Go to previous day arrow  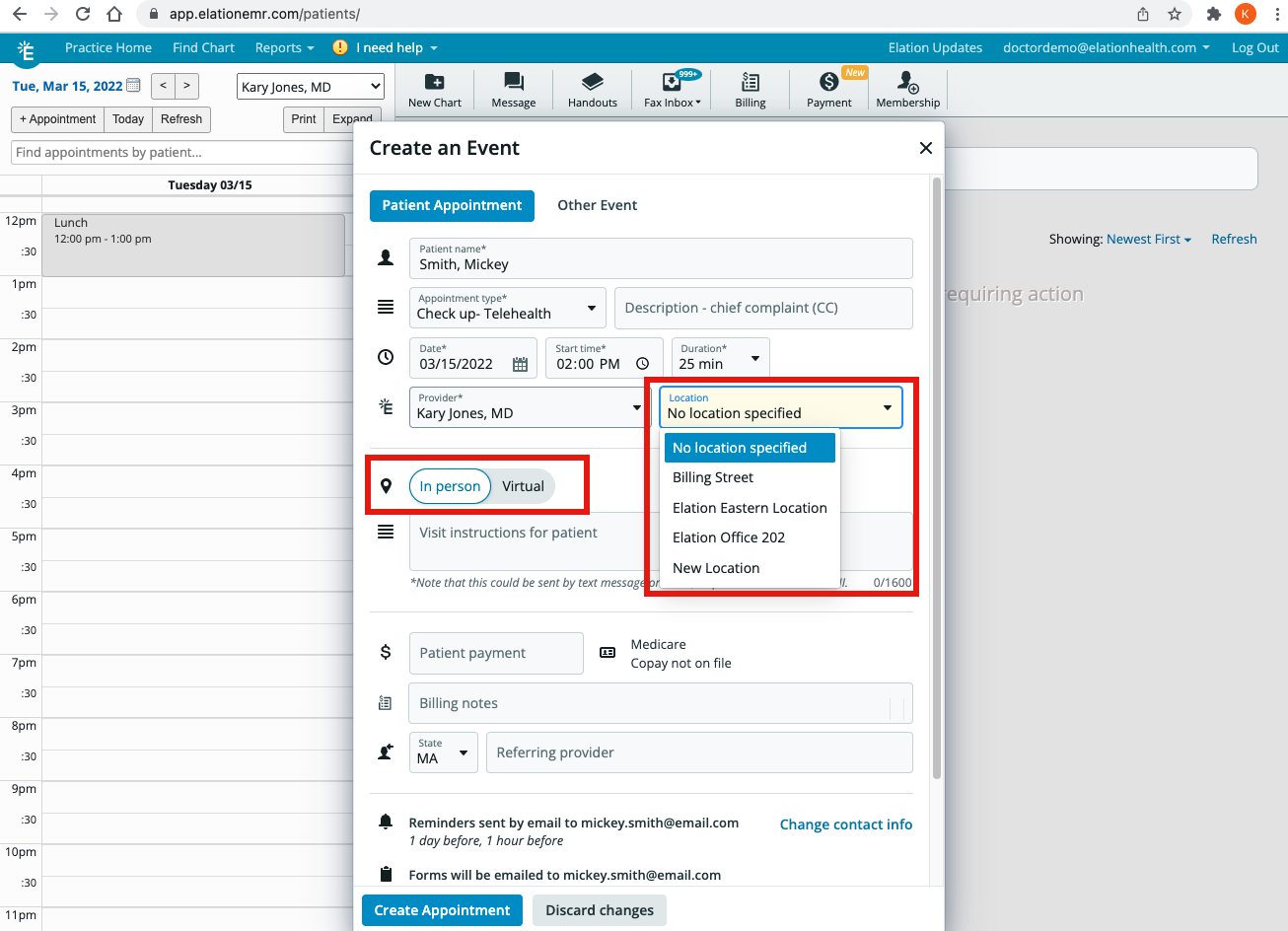[163, 86]
